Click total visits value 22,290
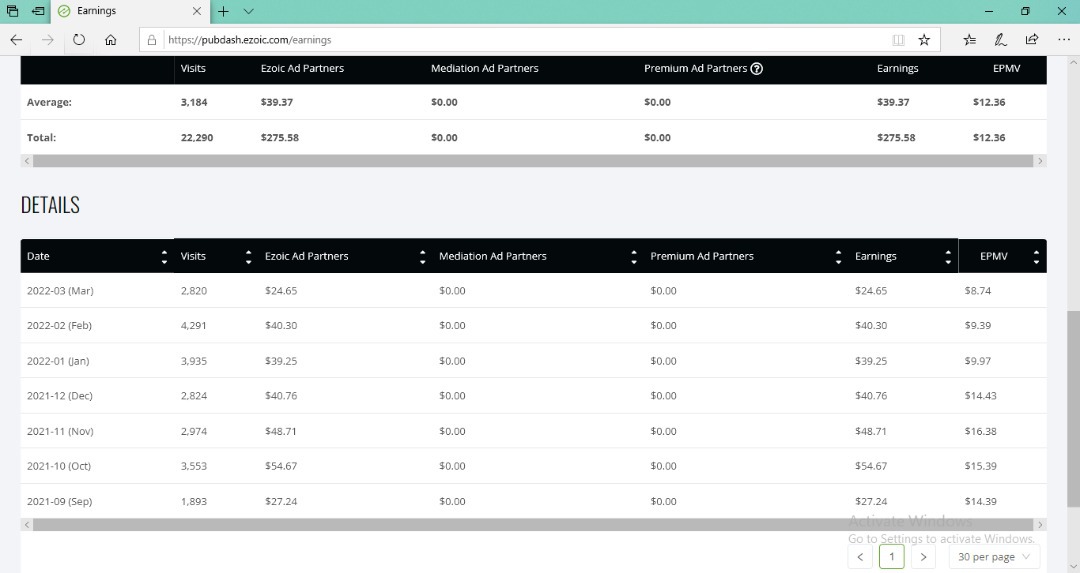1080x573 pixels. (x=197, y=138)
